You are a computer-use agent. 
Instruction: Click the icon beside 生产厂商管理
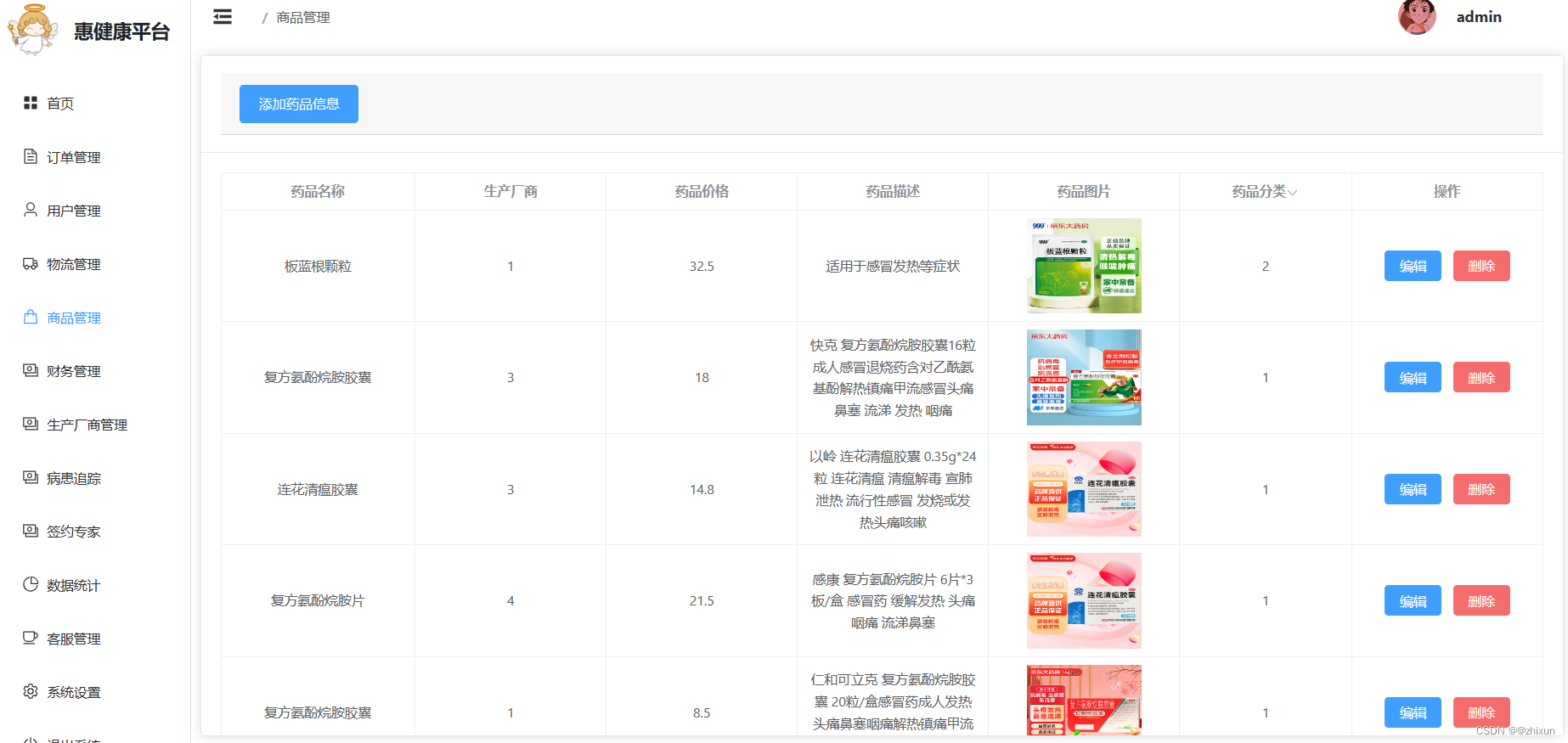point(31,424)
